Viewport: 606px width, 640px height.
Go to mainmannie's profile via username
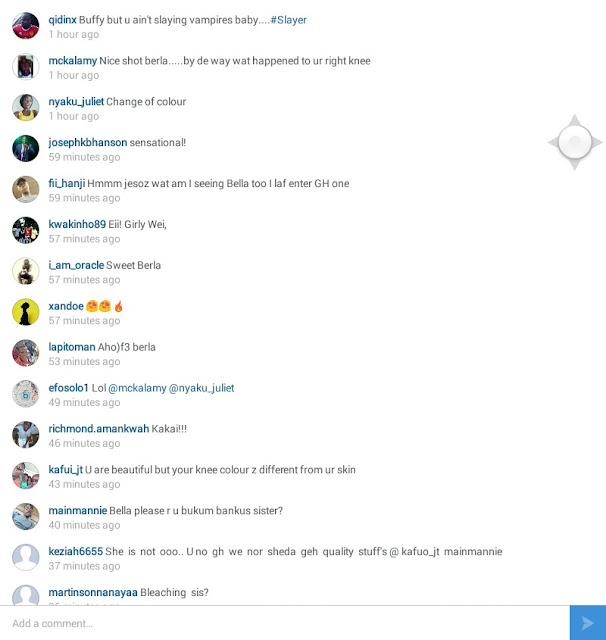78,511
